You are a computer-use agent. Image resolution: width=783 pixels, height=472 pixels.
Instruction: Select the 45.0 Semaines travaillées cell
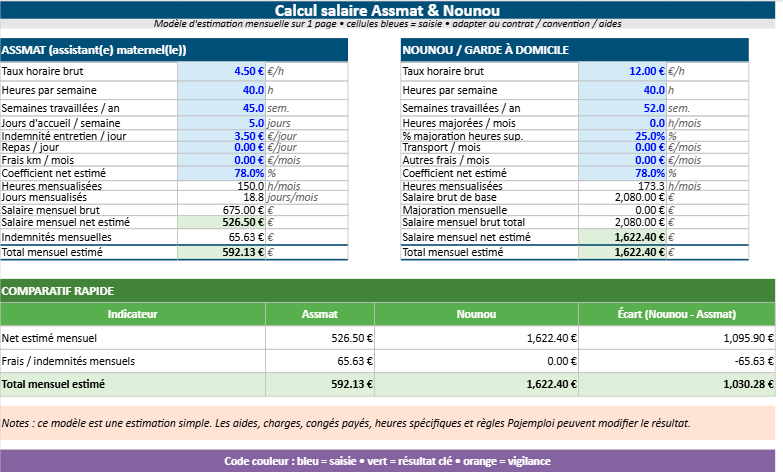(x=222, y=108)
